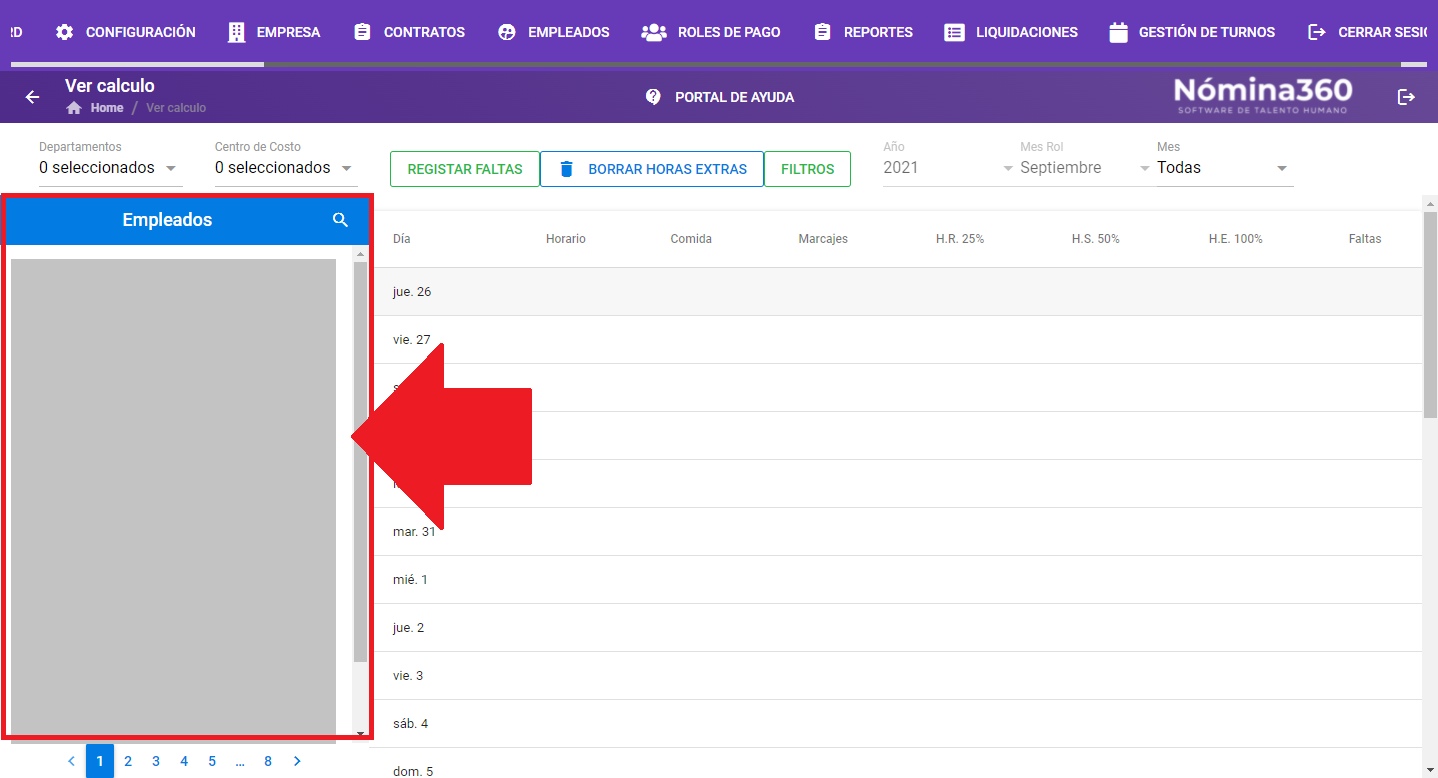The height and width of the screenshot is (778, 1438).
Task: Go back using the header arrow
Action: pyautogui.click(x=32, y=97)
